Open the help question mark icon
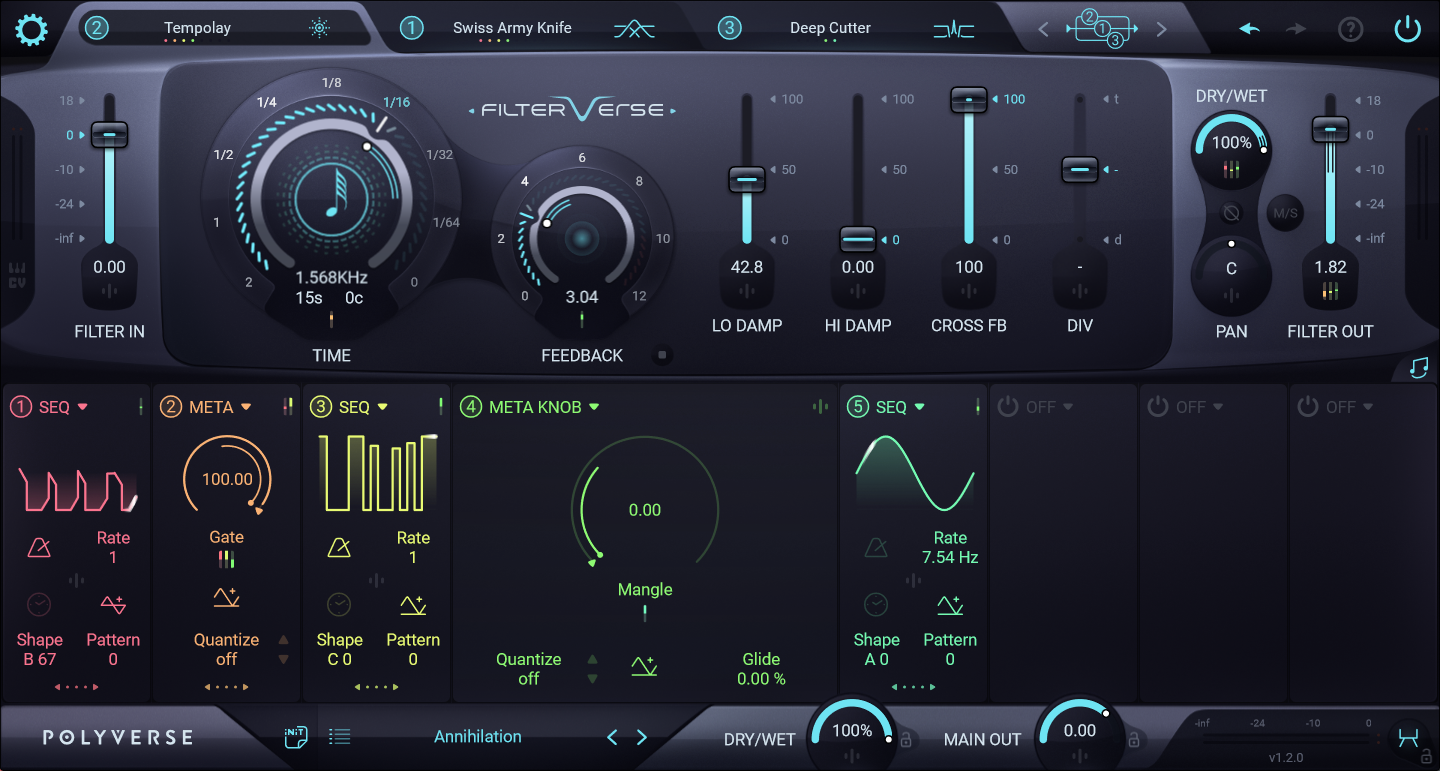The width and height of the screenshot is (1440, 771). (1350, 29)
